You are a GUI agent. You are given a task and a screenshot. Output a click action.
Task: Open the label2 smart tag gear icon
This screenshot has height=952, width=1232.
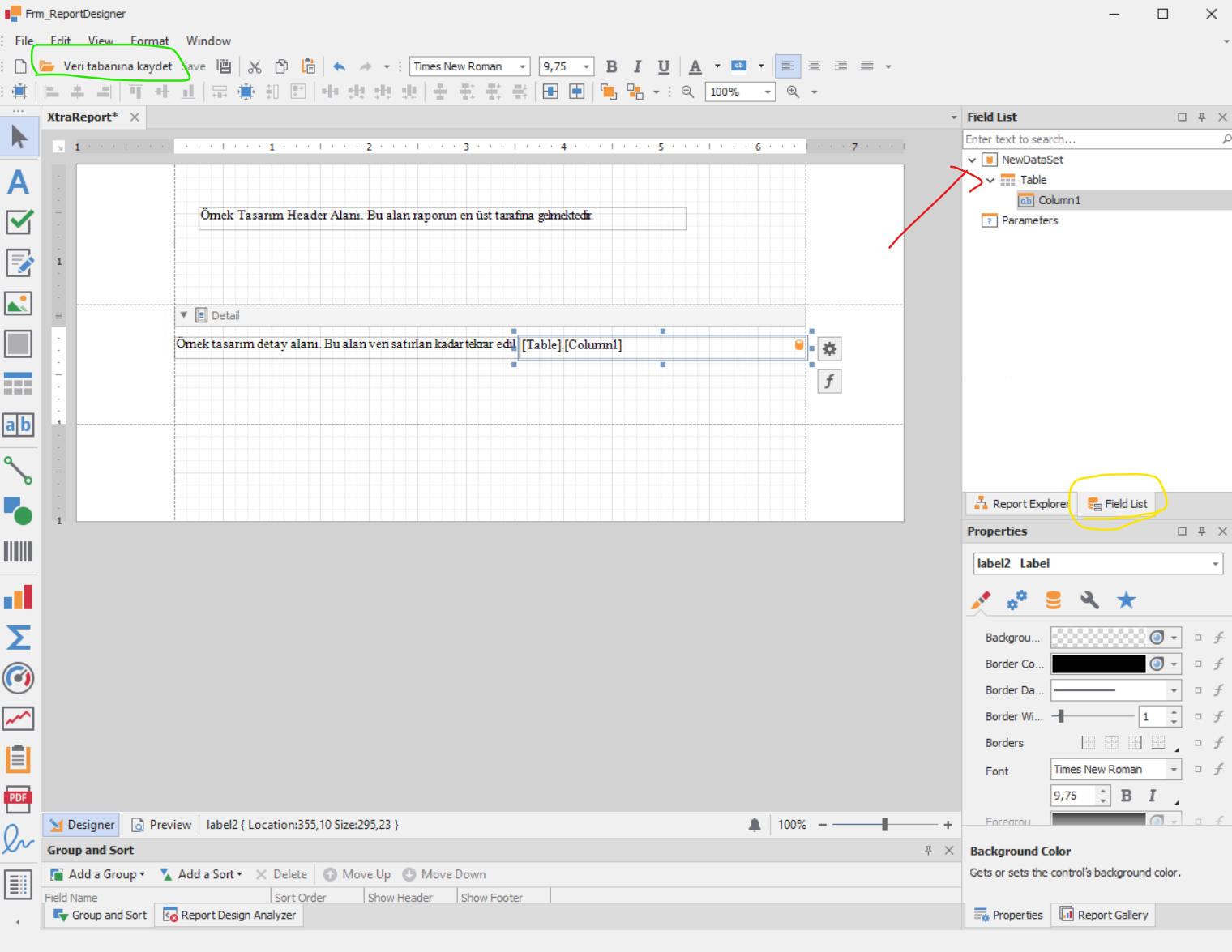point(829,349)
